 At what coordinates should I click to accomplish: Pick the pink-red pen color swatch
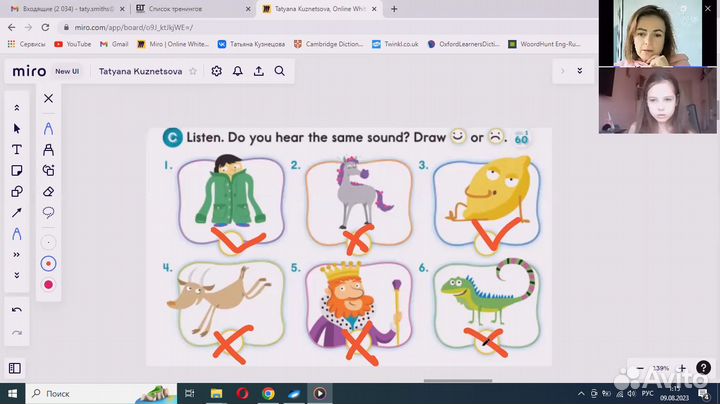coord(48,285)
